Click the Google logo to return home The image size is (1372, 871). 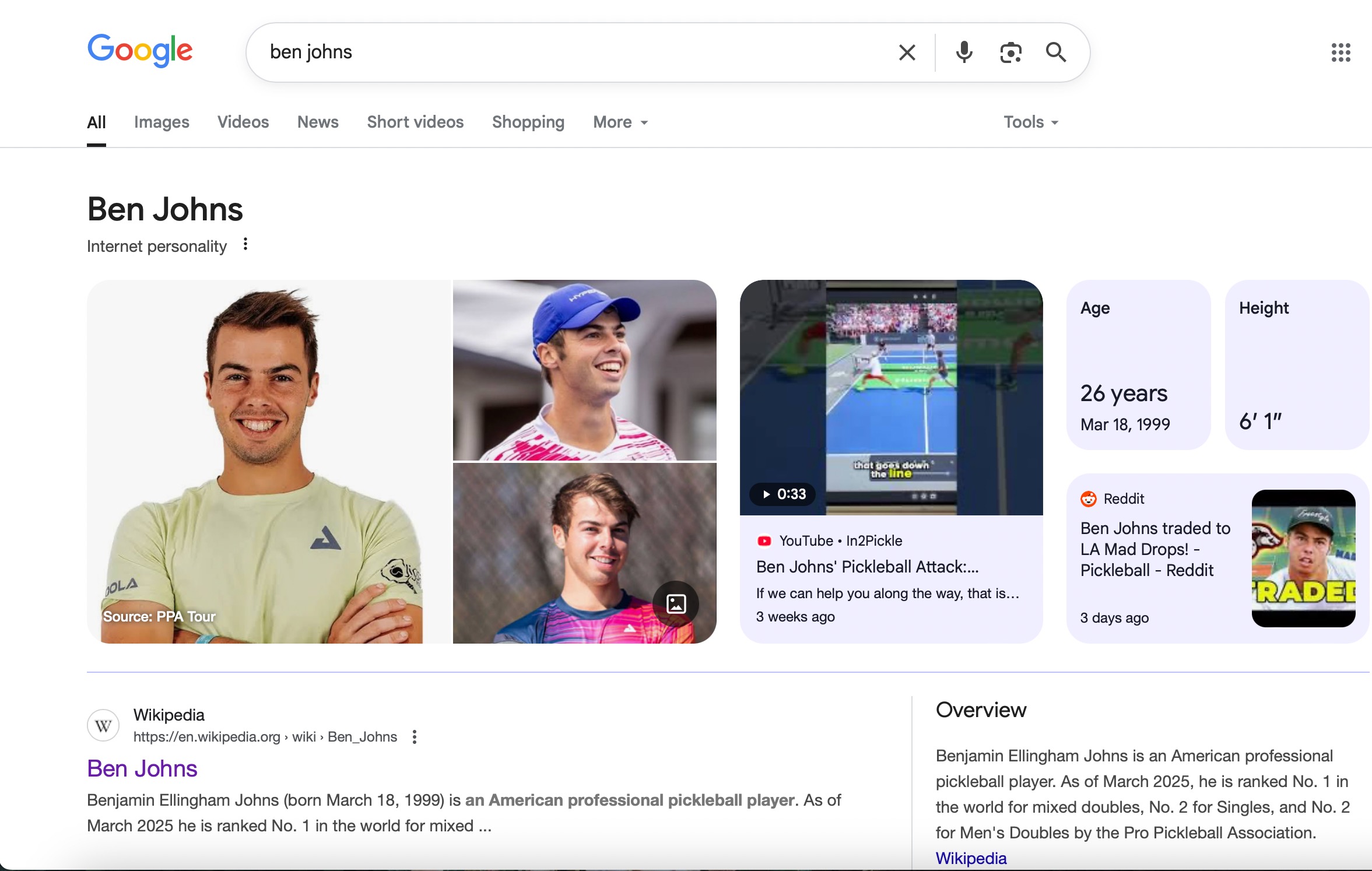coord(140,51)
